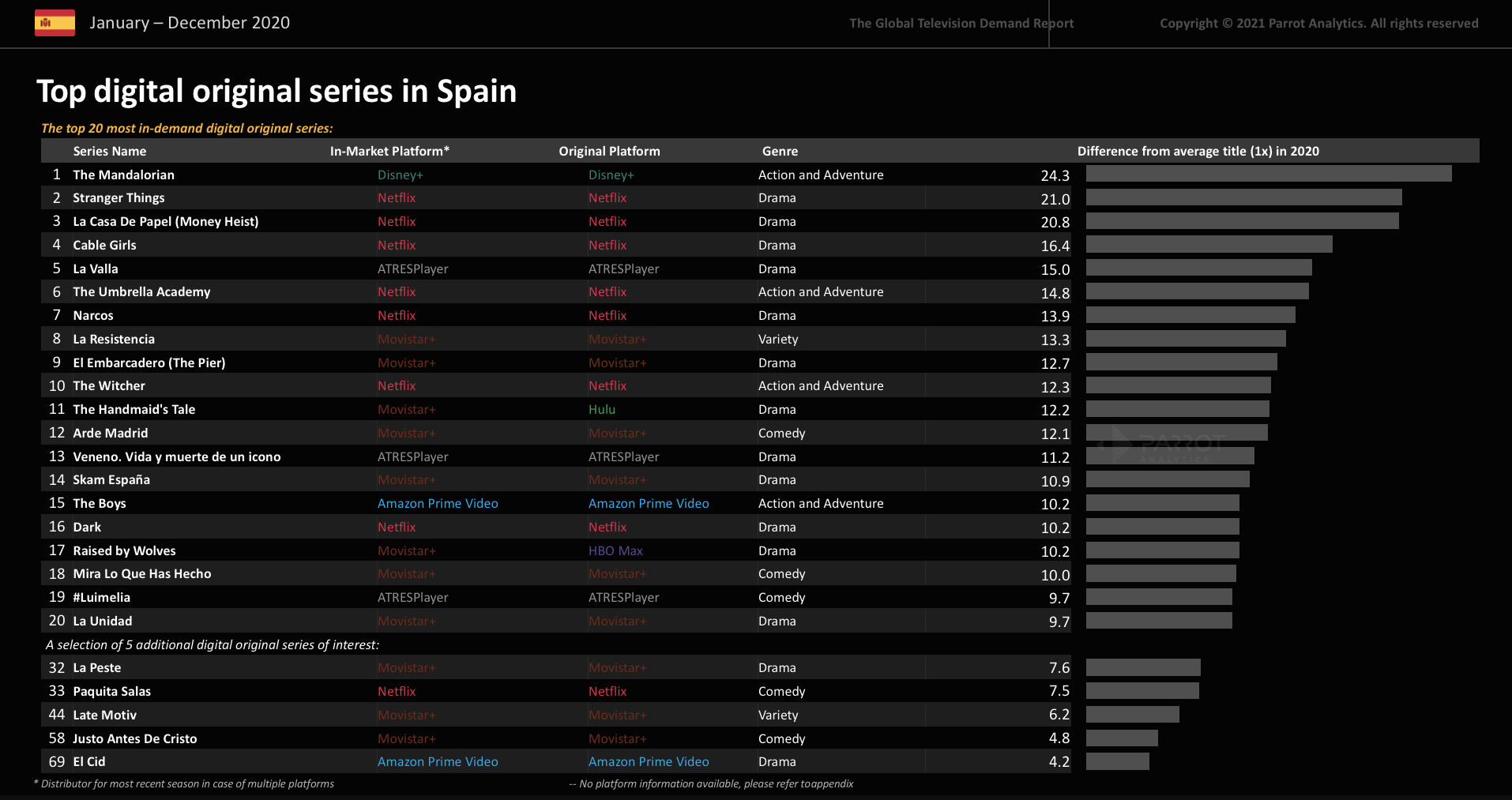Click the 'La Valla' series name
Screen dimensions: 1512x800
pos(96,269)
